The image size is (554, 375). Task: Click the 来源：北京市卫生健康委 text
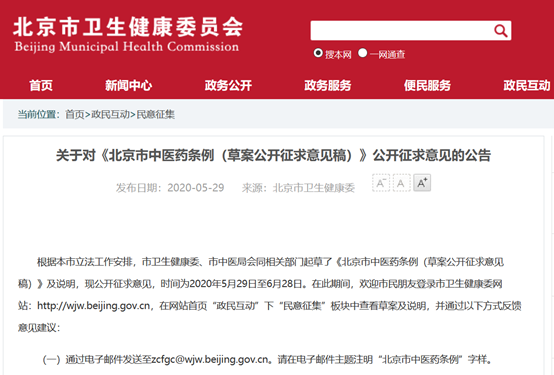tap(298, 188)
